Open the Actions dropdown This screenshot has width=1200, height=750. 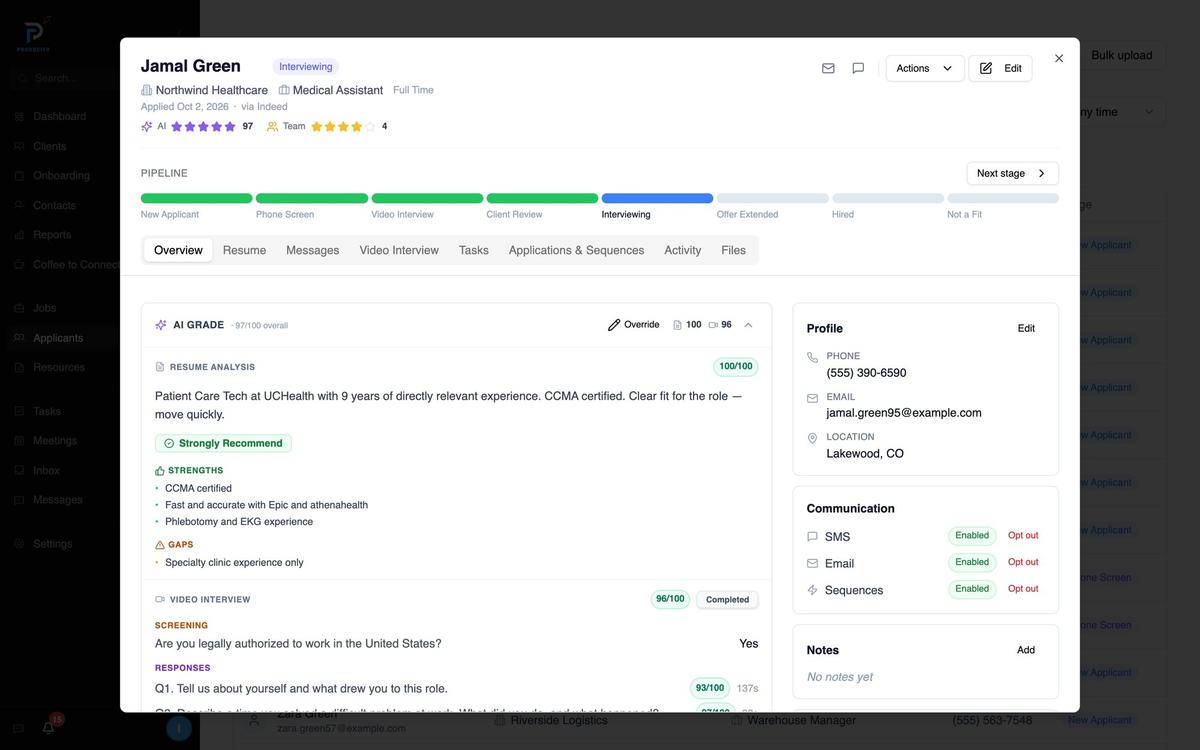coord(925,68)
